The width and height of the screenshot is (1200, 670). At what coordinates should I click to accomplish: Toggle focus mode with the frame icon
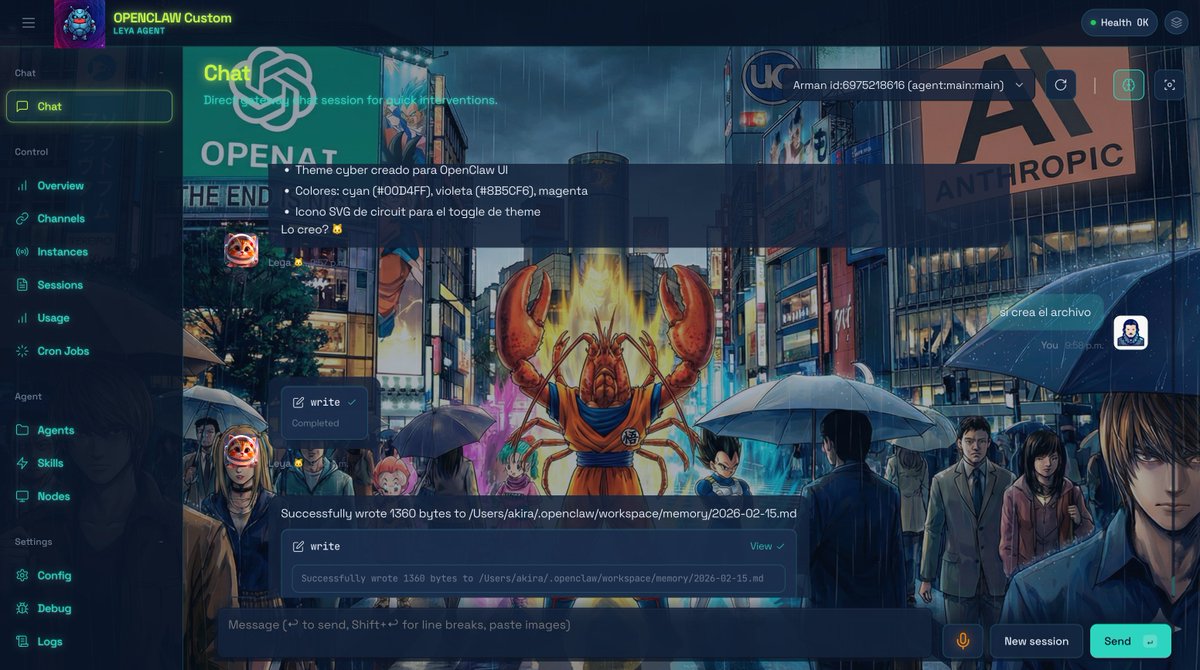pyautogui.click(x=1169, y=85)
